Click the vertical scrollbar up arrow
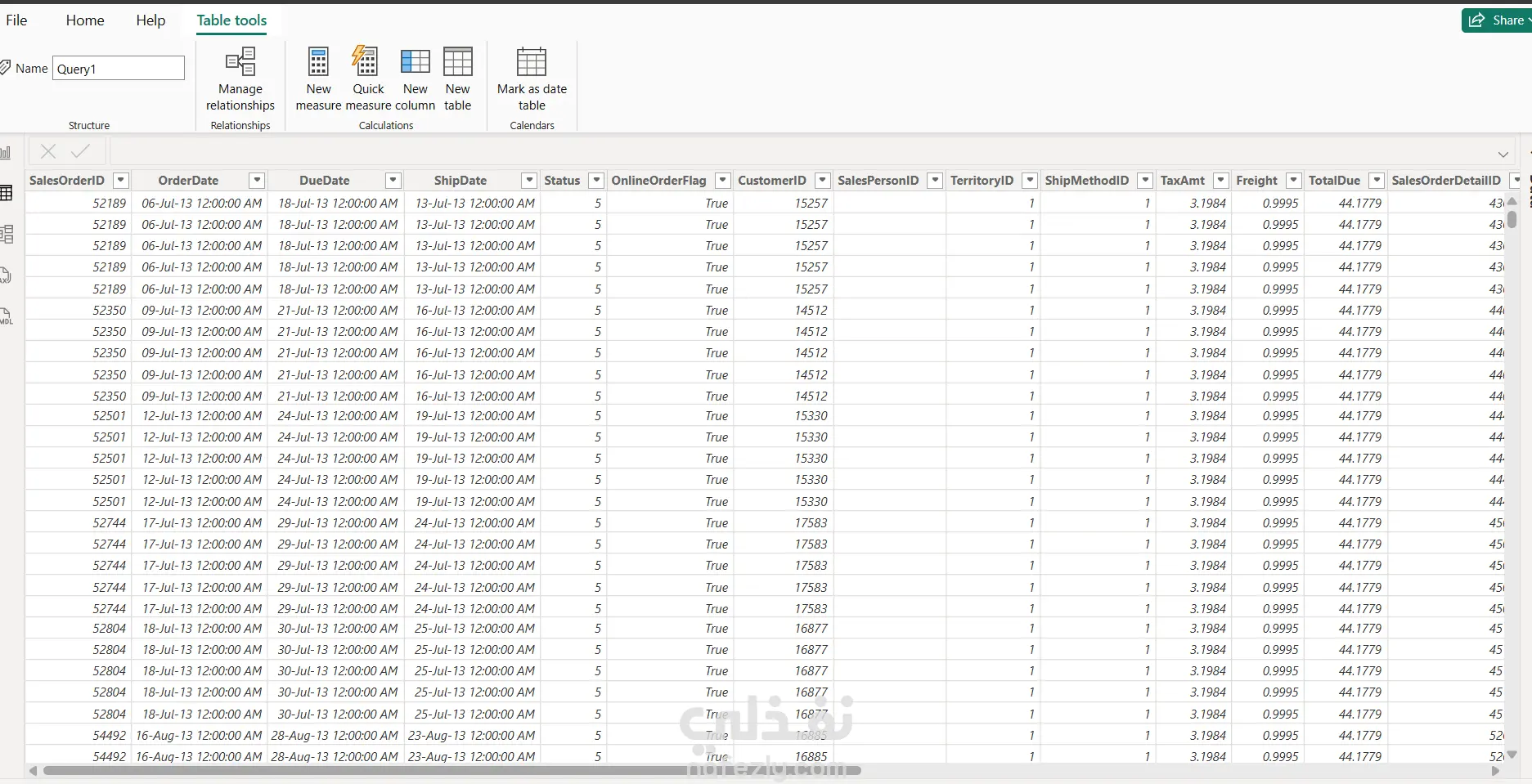1532x784 pixels. click(x=1512, y=200)
